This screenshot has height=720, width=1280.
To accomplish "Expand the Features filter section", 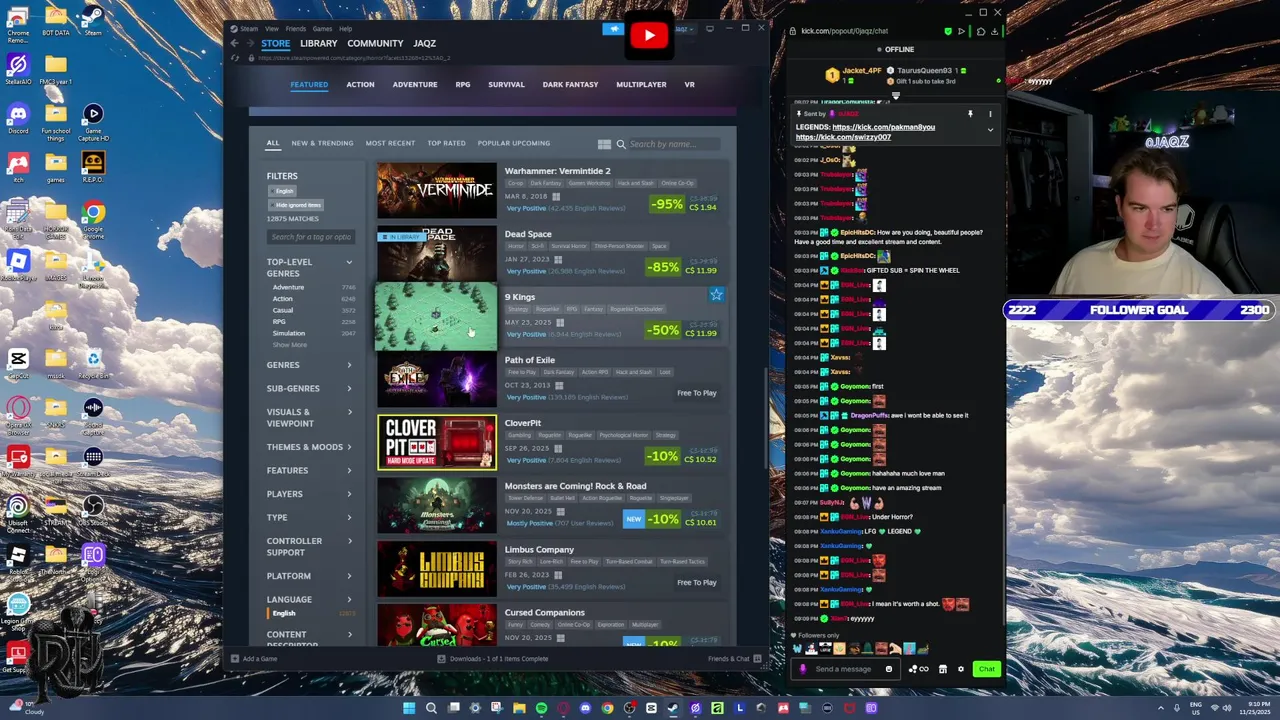I will pyautogui.click(x=309, y=470).
